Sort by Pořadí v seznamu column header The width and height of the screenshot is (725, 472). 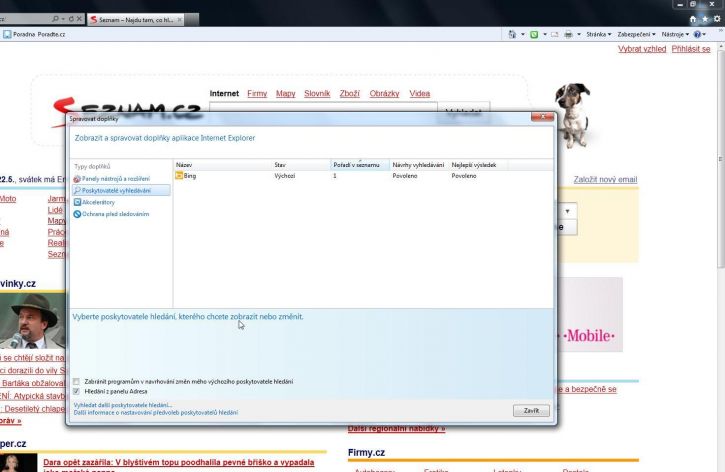point(360,165)
